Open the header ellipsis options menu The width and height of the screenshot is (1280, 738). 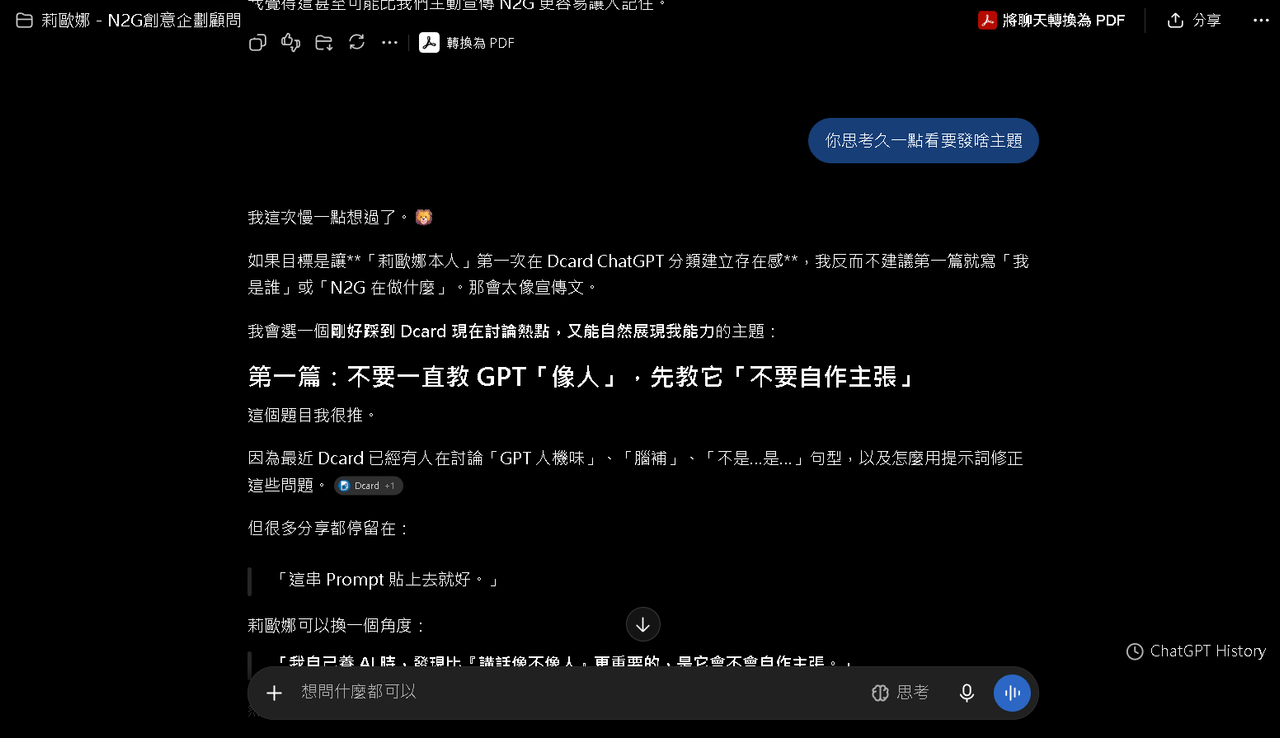(x=1260, y=20)
